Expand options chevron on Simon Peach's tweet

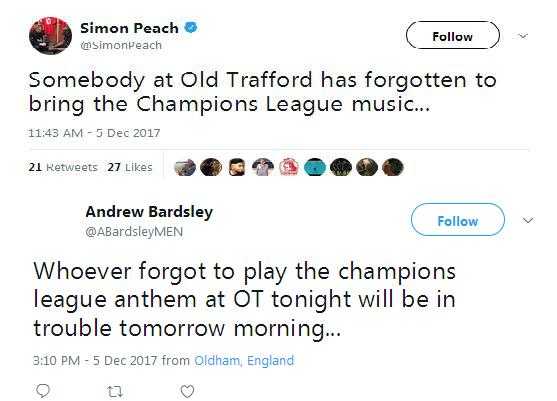click(523, 36)
